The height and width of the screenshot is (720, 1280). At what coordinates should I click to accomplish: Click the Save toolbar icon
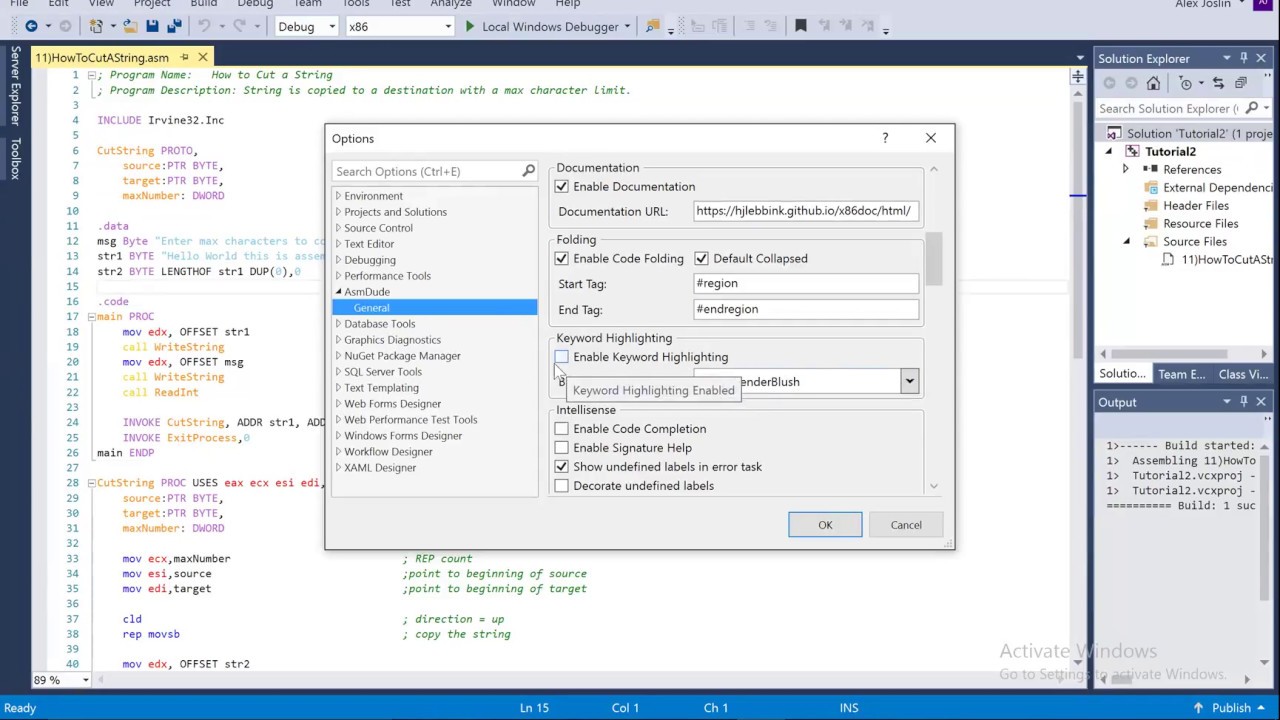pos(152,26)
